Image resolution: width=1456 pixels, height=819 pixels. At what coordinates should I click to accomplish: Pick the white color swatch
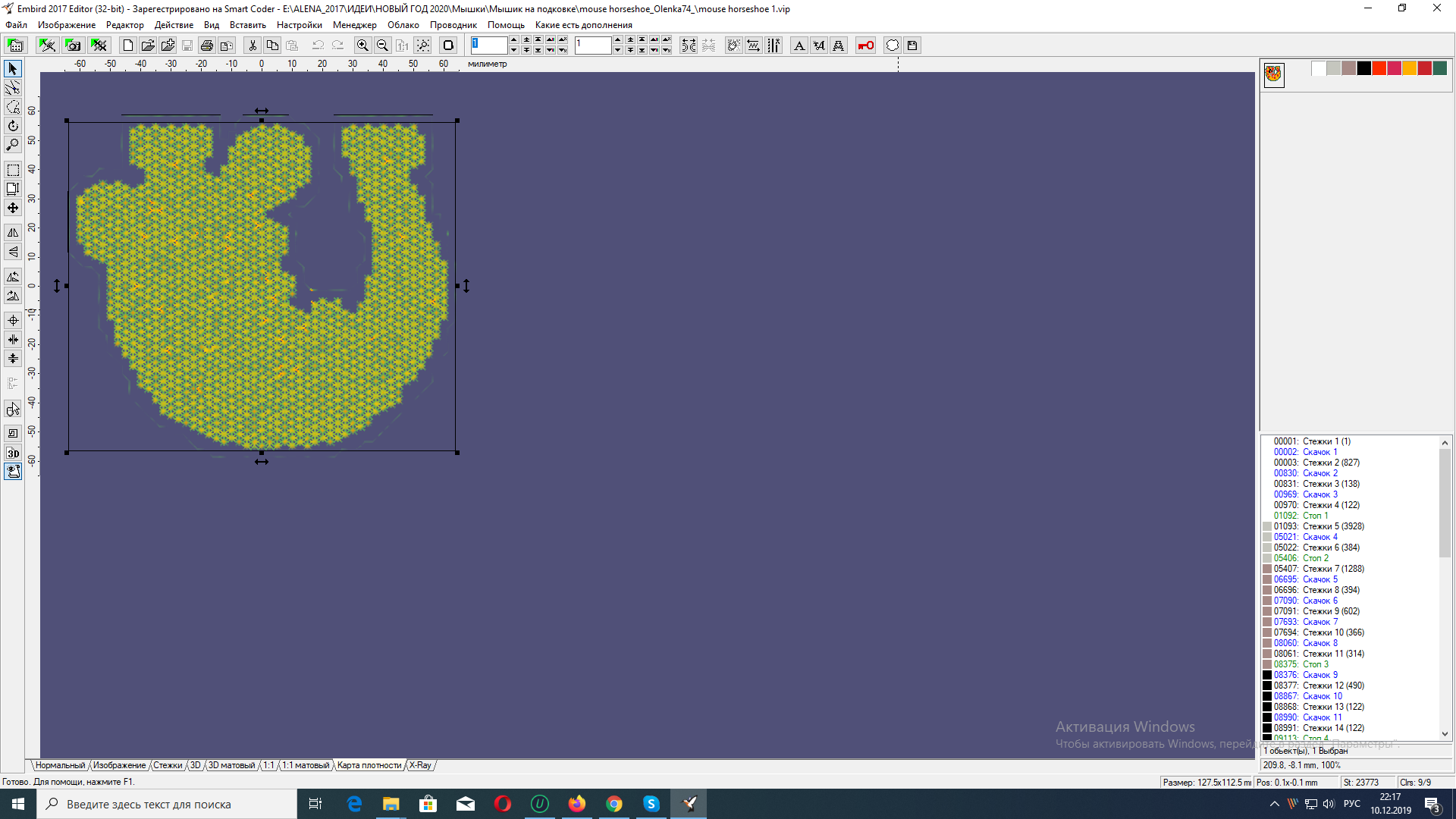click(1319, 68)
